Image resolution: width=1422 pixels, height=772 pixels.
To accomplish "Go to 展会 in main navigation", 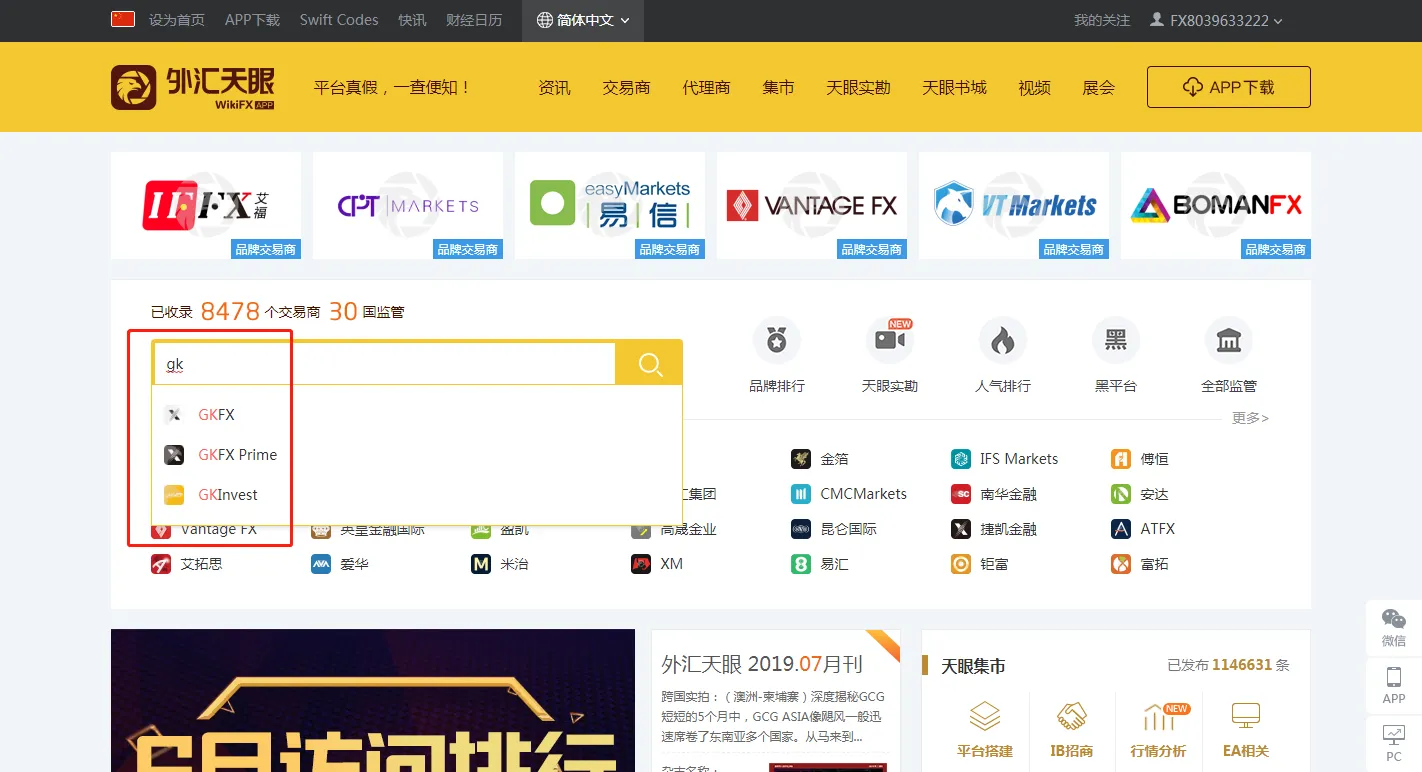I will click(1098, 87).
